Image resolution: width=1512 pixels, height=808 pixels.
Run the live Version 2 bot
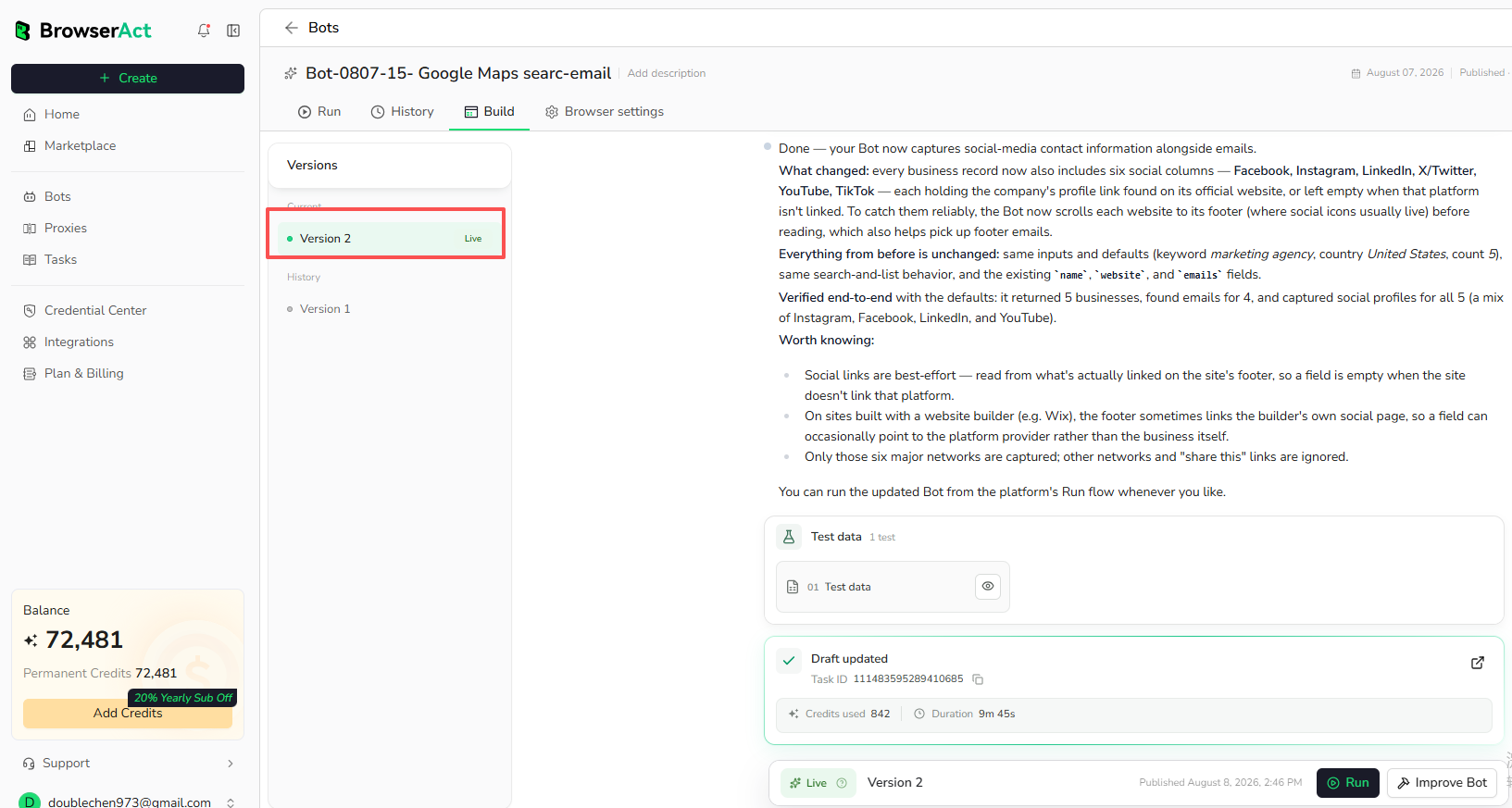tap(1348, 783)
